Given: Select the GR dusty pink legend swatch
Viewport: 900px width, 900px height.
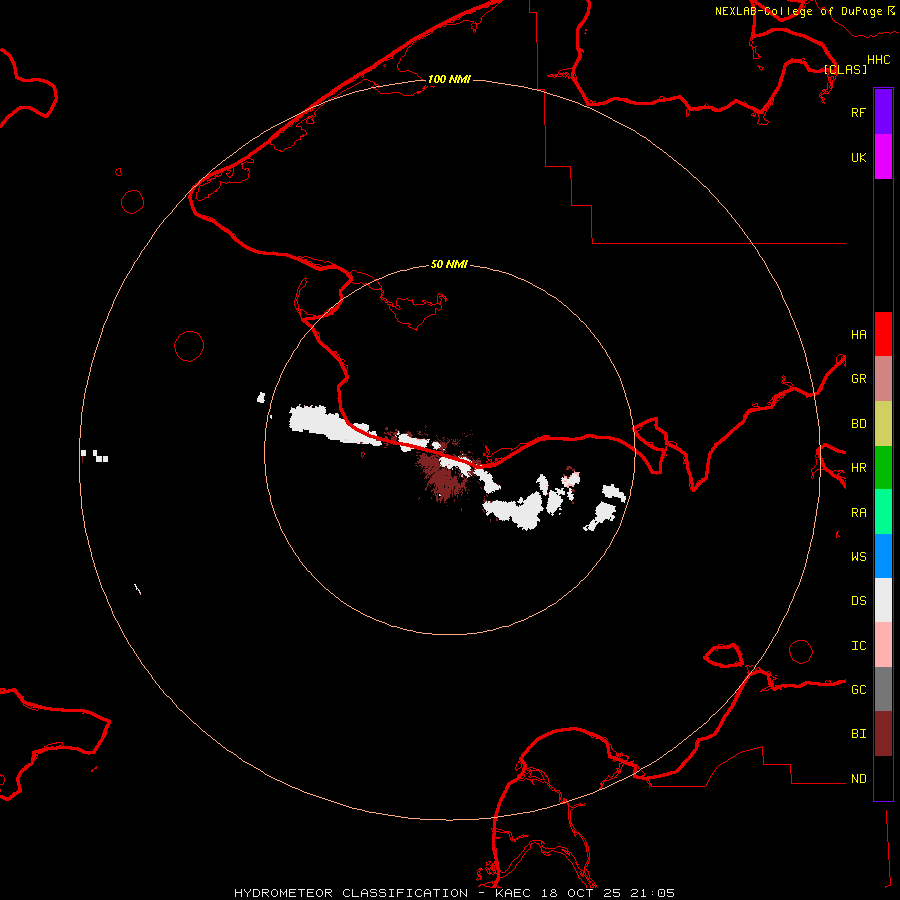Looking at the screenshot, I should click(883, 379).
